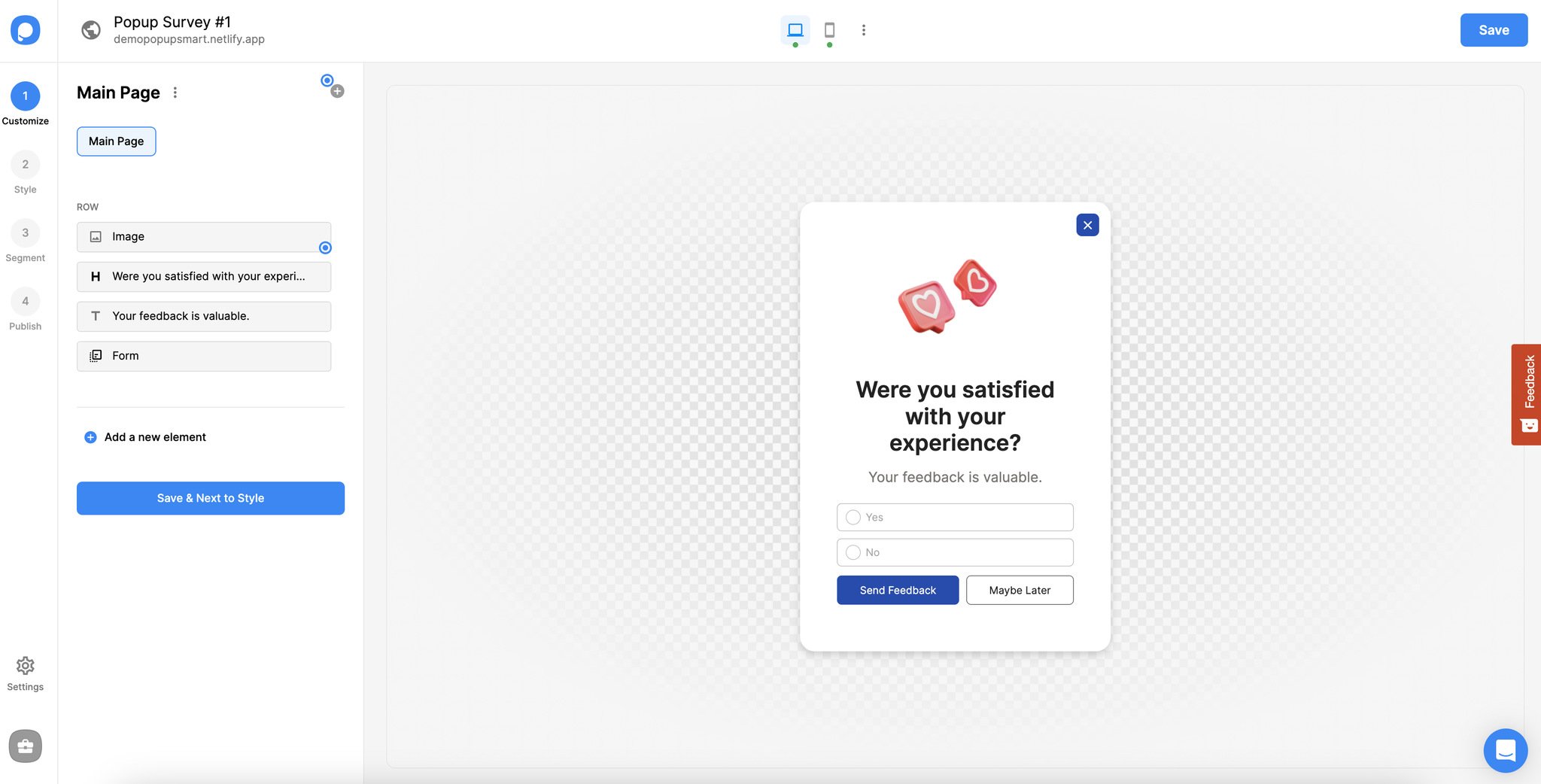Select the Yes radio option
Viewport: 1541px width, 784px height.
click(x=853, y=517)
